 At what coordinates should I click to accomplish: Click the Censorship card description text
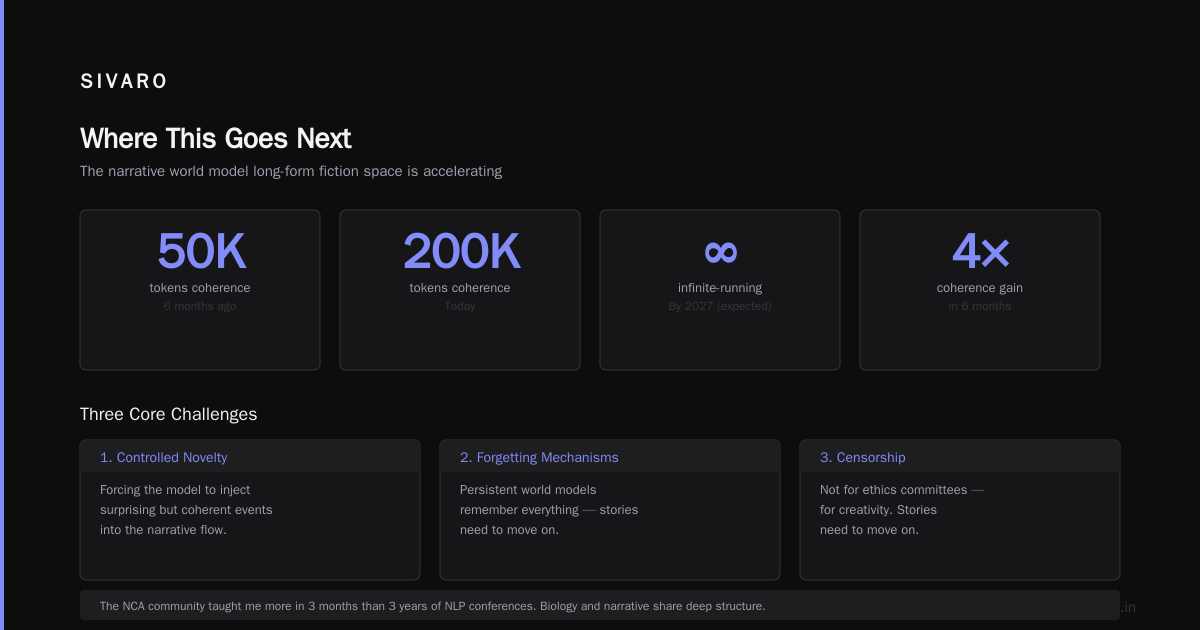click(x=902, y=510)
